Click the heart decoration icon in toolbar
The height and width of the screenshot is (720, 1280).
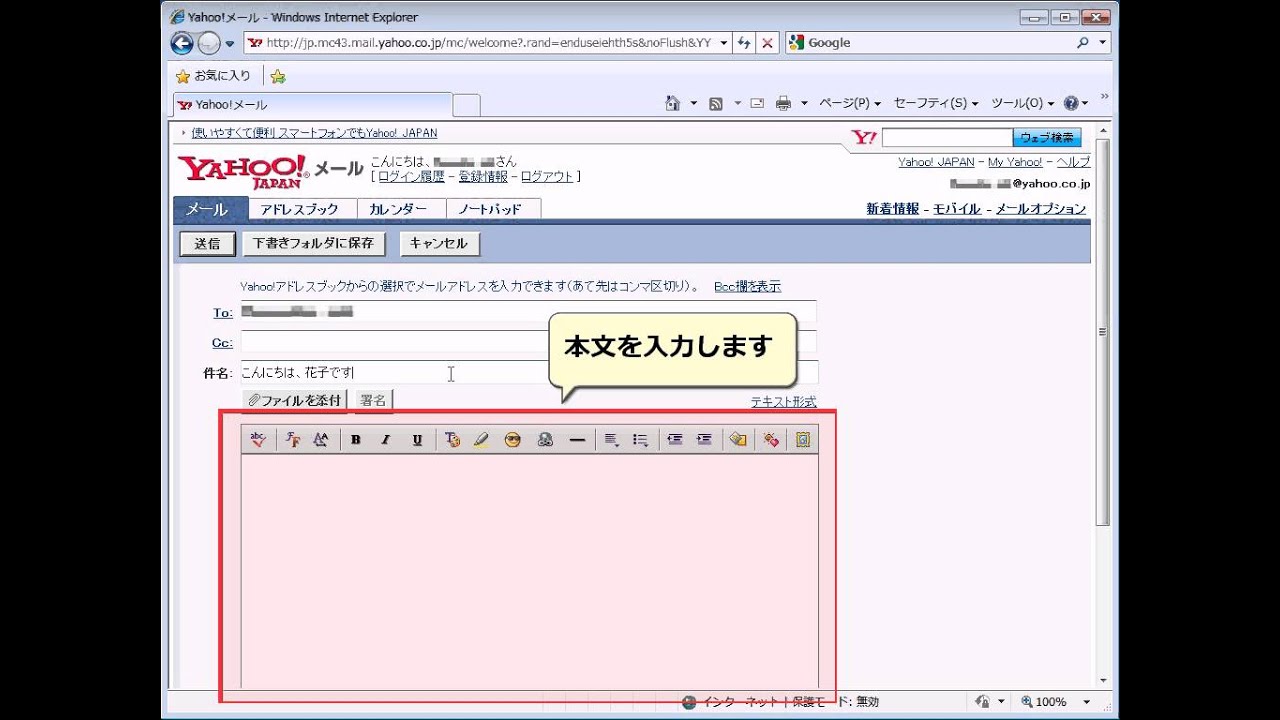click(x=771, y=439)
